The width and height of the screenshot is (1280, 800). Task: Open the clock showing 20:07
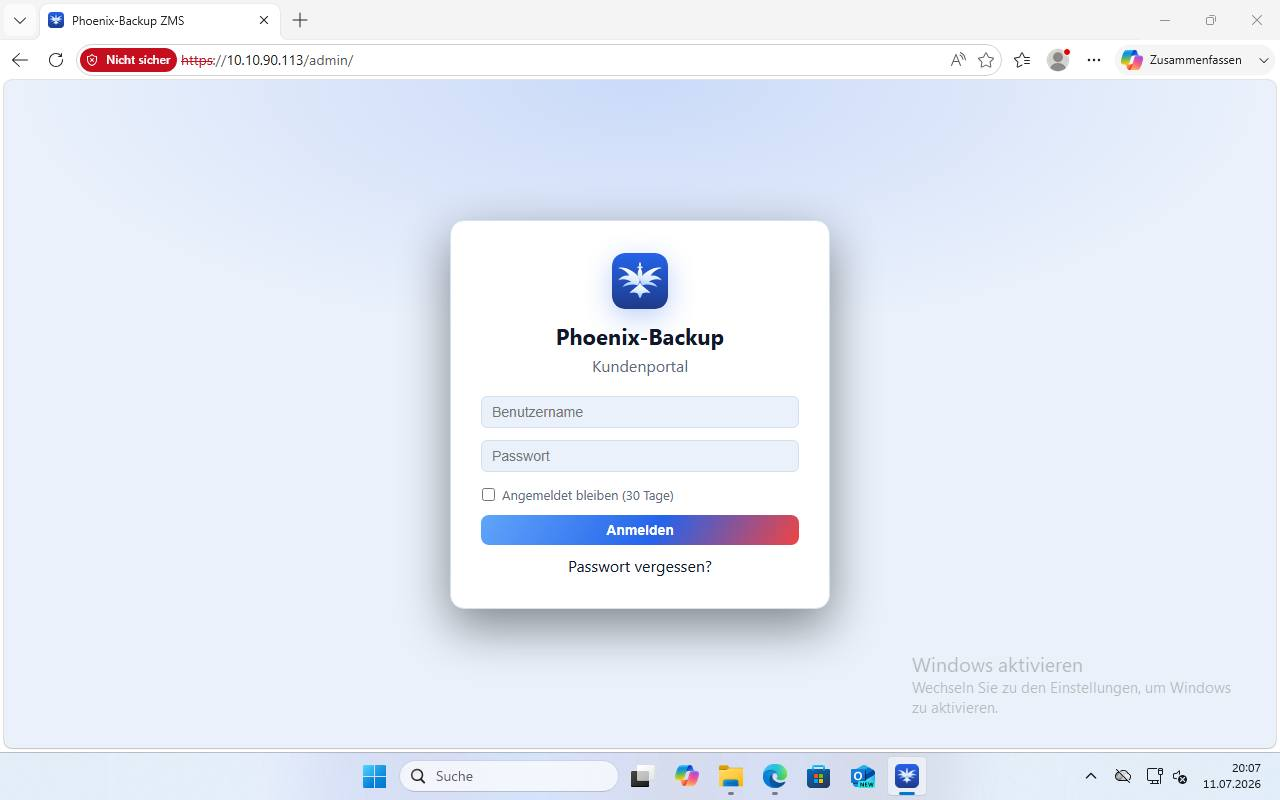(x=1232, y=776)
